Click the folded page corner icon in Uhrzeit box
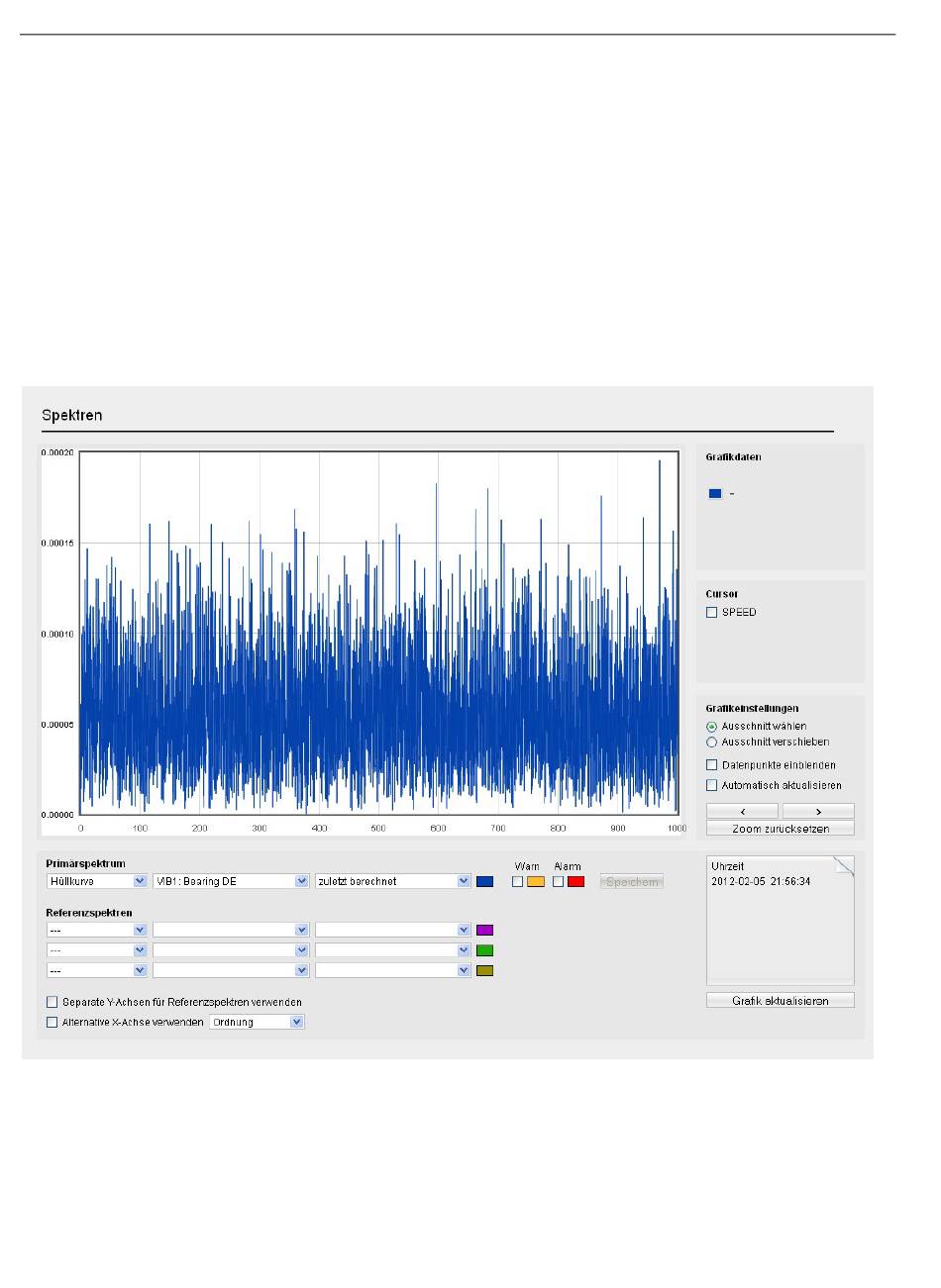Image resolution: width=941 pixels, height=1288 pixels. 843,866
